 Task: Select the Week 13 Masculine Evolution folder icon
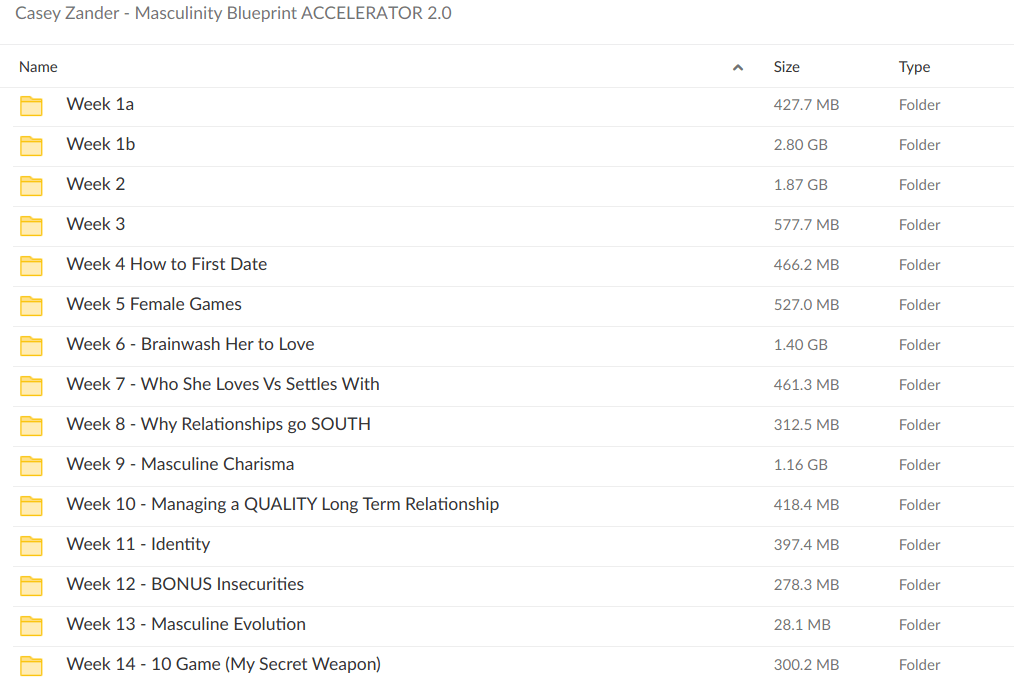[x=31, y=624]
